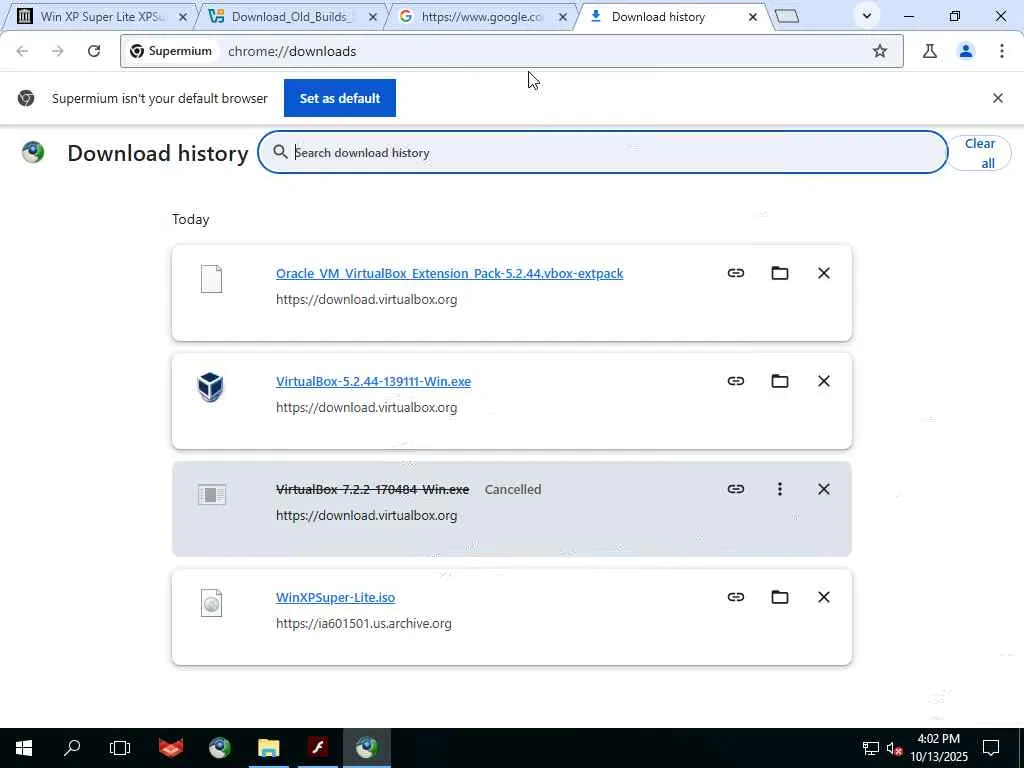The width and height of the screenshot is (1024, 768).
Task: Copy link for cancelled VirtualBox-7.2.2 download
Action: [735, 489]
